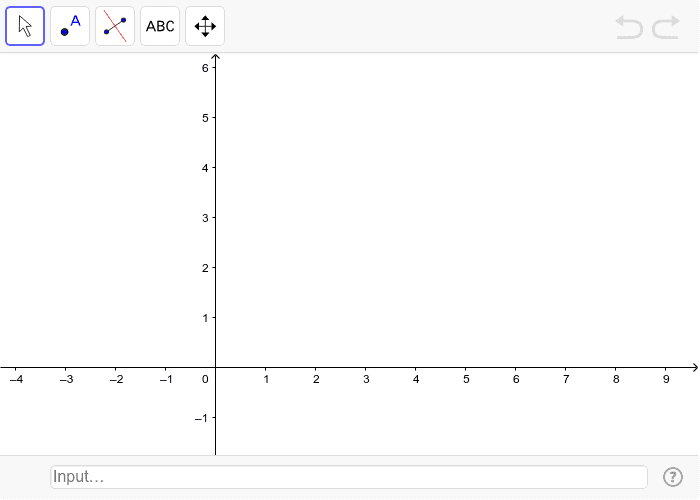Click the y-axis label 5
Image resolution: width=700 pixels, height=500 pixels.
click(205, 118)
